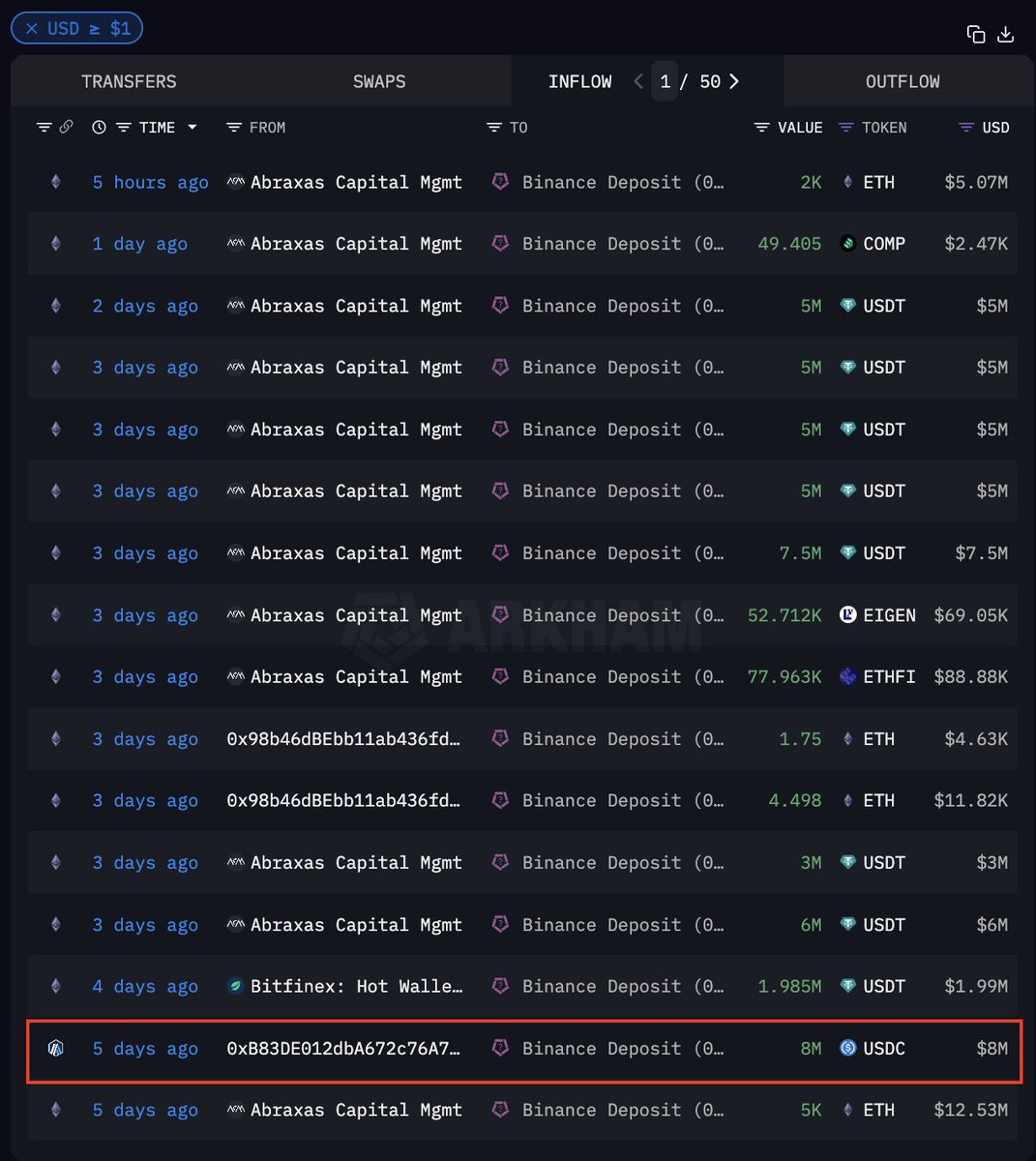The width and height of the screenshot is (1036, 1161).
Task: Open the filter icon left of the link icon
Action: [x=44, y=128]
